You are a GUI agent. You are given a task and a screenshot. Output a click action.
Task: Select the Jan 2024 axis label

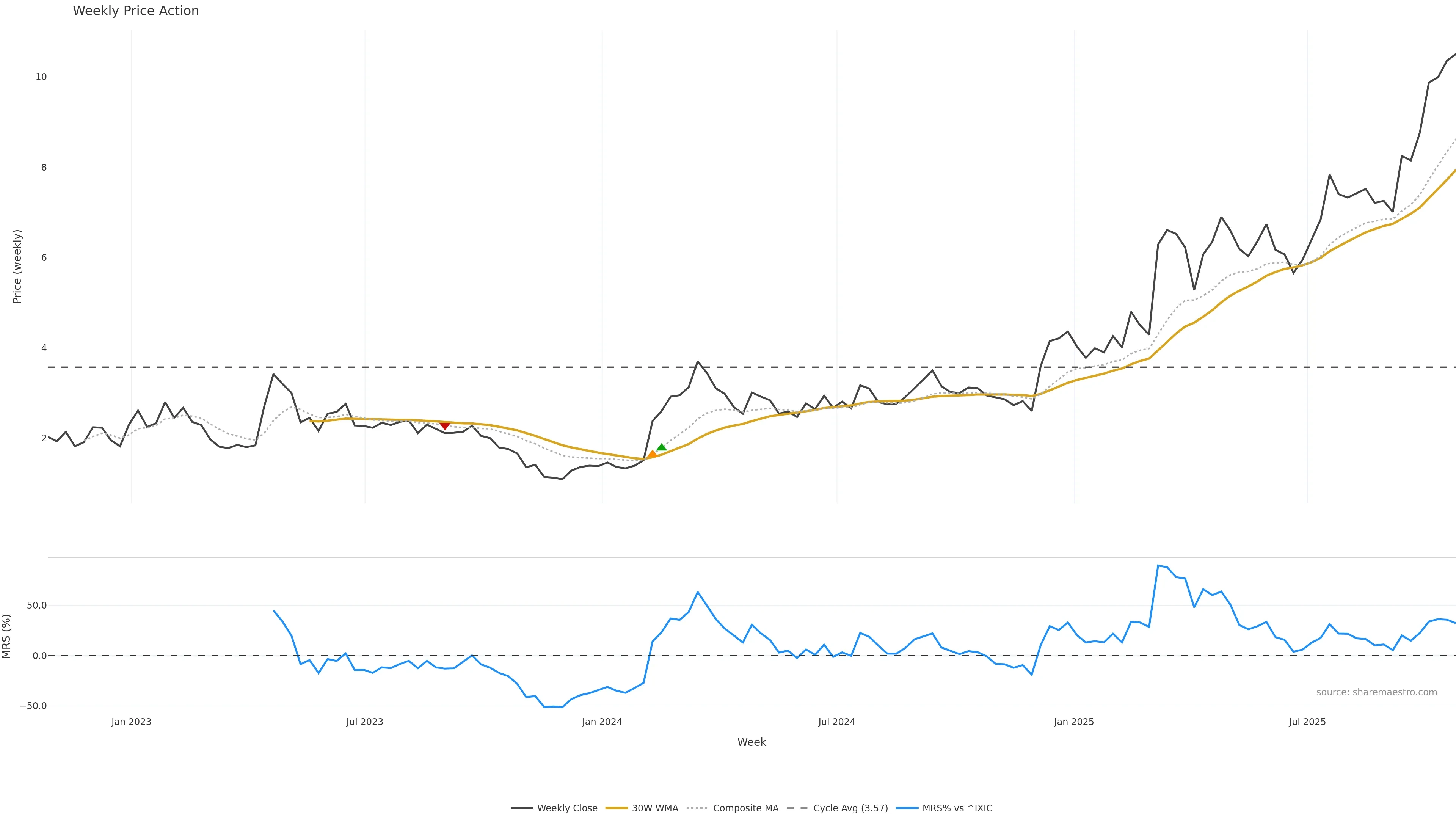tap(602, 722)
